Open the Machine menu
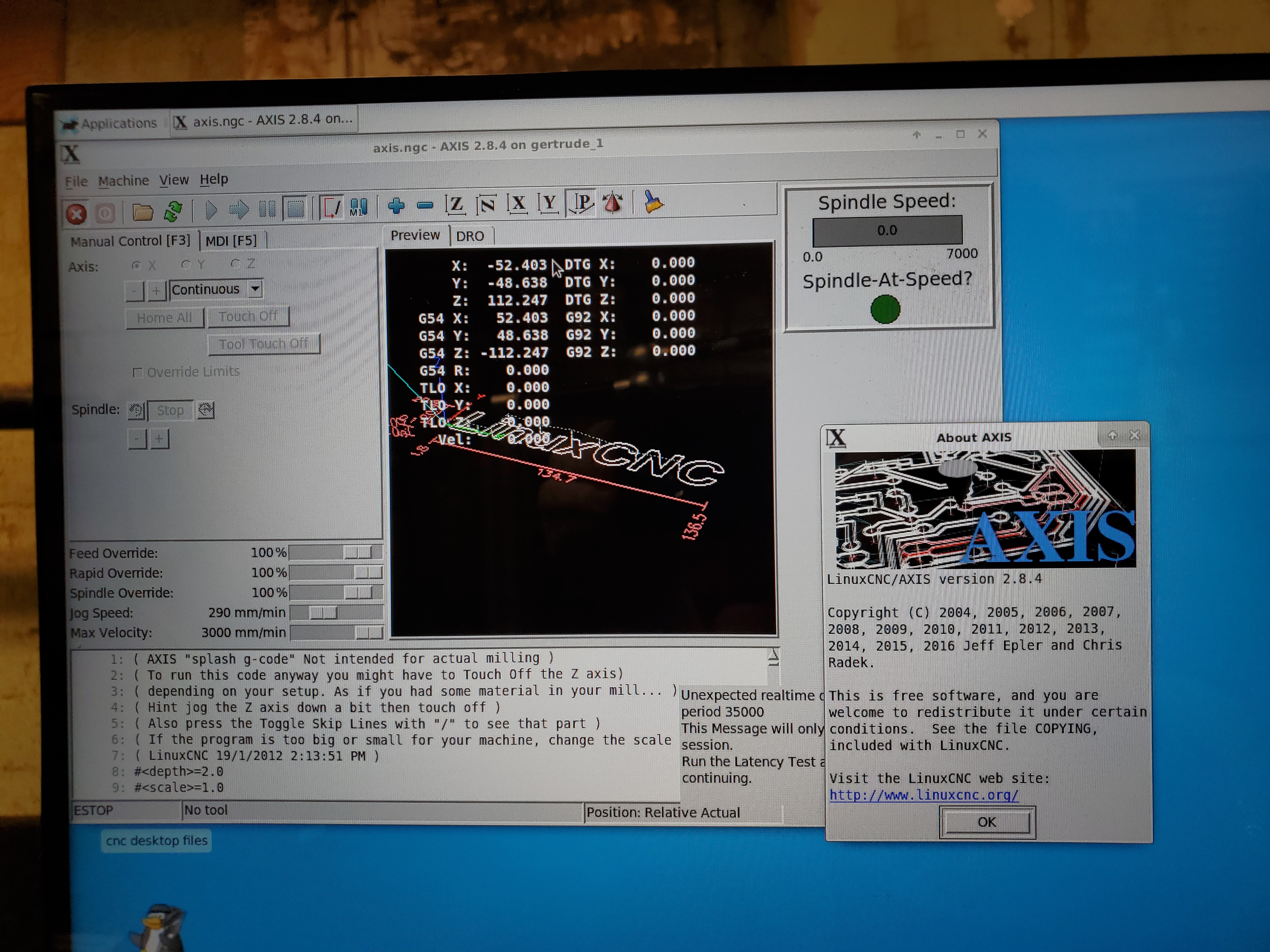The image size is (1270, 952). (123, 181)
